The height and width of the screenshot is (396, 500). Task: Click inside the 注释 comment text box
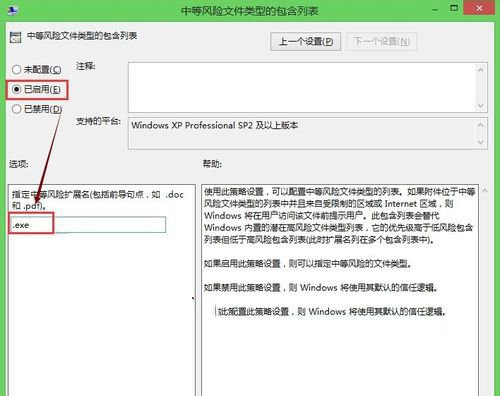pos(302,87)
